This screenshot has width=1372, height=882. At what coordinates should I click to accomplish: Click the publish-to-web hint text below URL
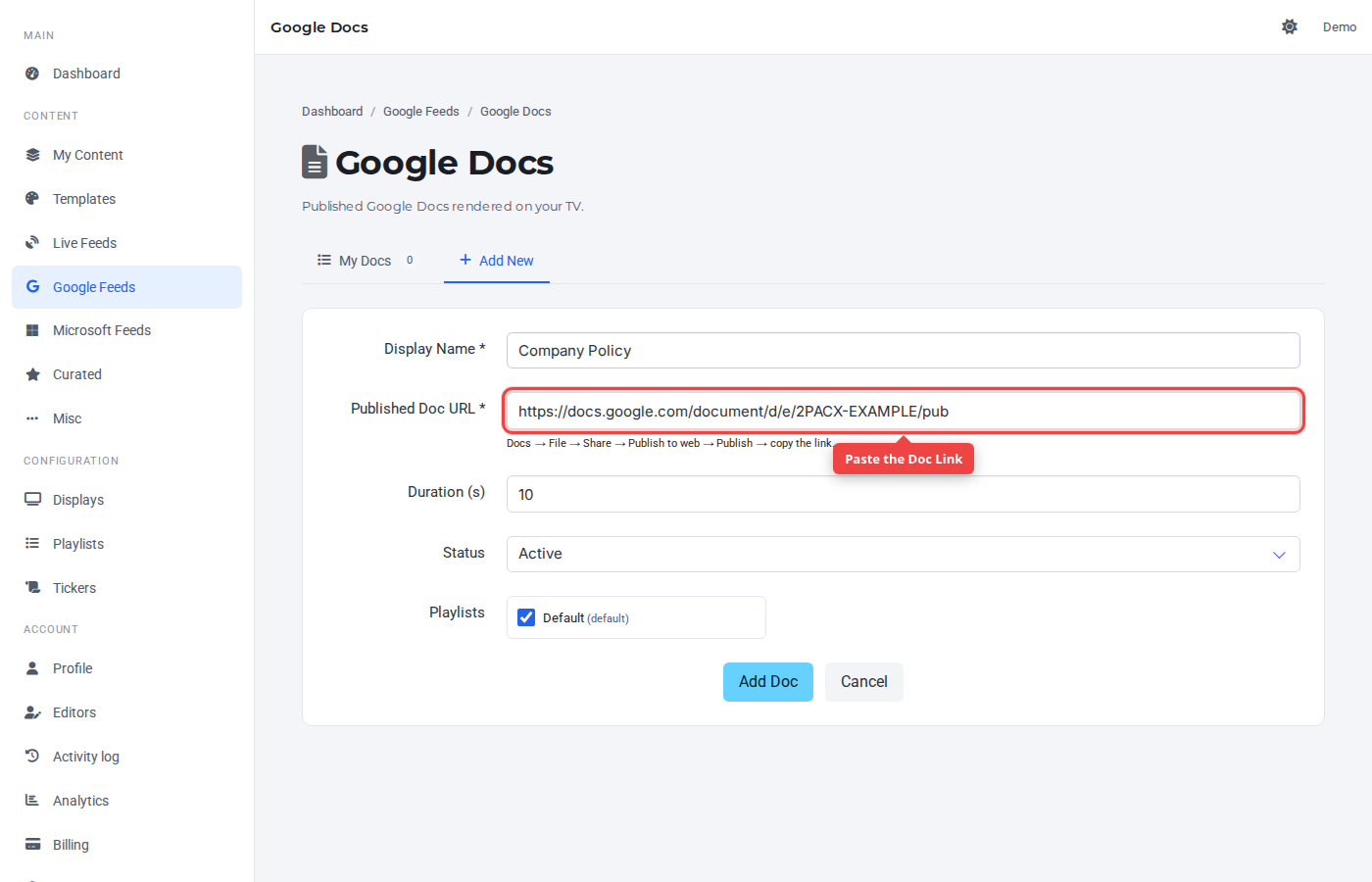pos(669,444)
